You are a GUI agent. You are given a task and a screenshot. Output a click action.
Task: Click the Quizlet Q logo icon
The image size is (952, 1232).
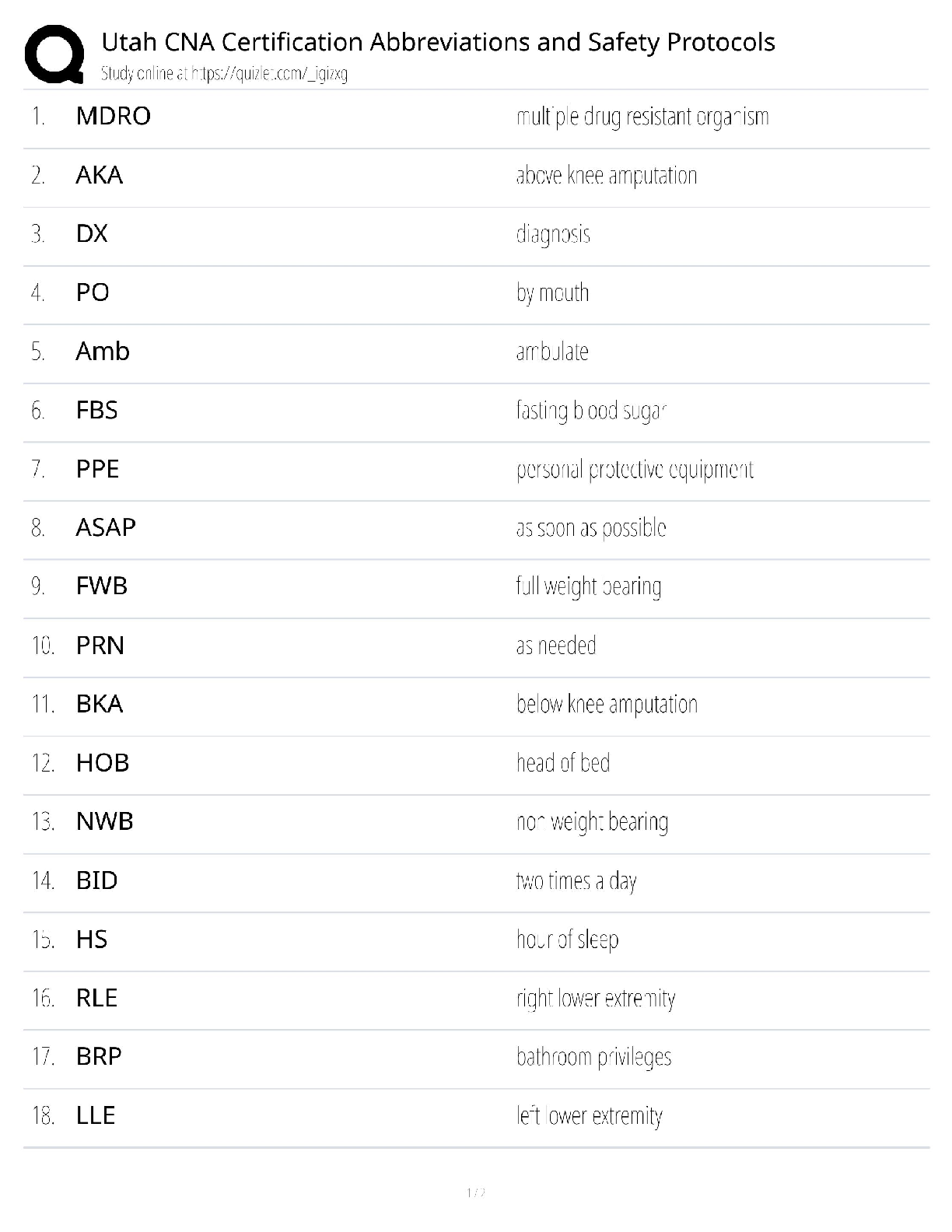[x=54, y=54]
